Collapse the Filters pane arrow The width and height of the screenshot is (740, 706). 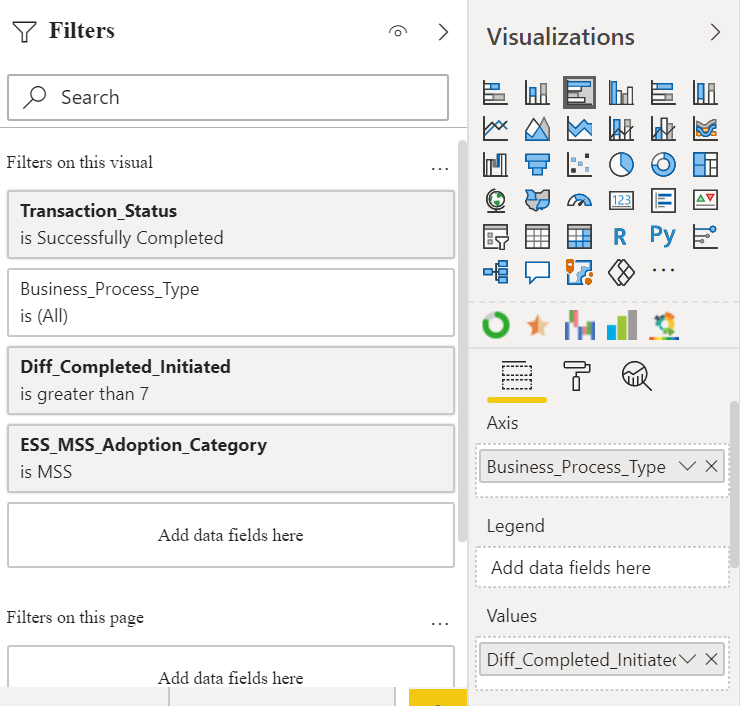coord(443,32)
